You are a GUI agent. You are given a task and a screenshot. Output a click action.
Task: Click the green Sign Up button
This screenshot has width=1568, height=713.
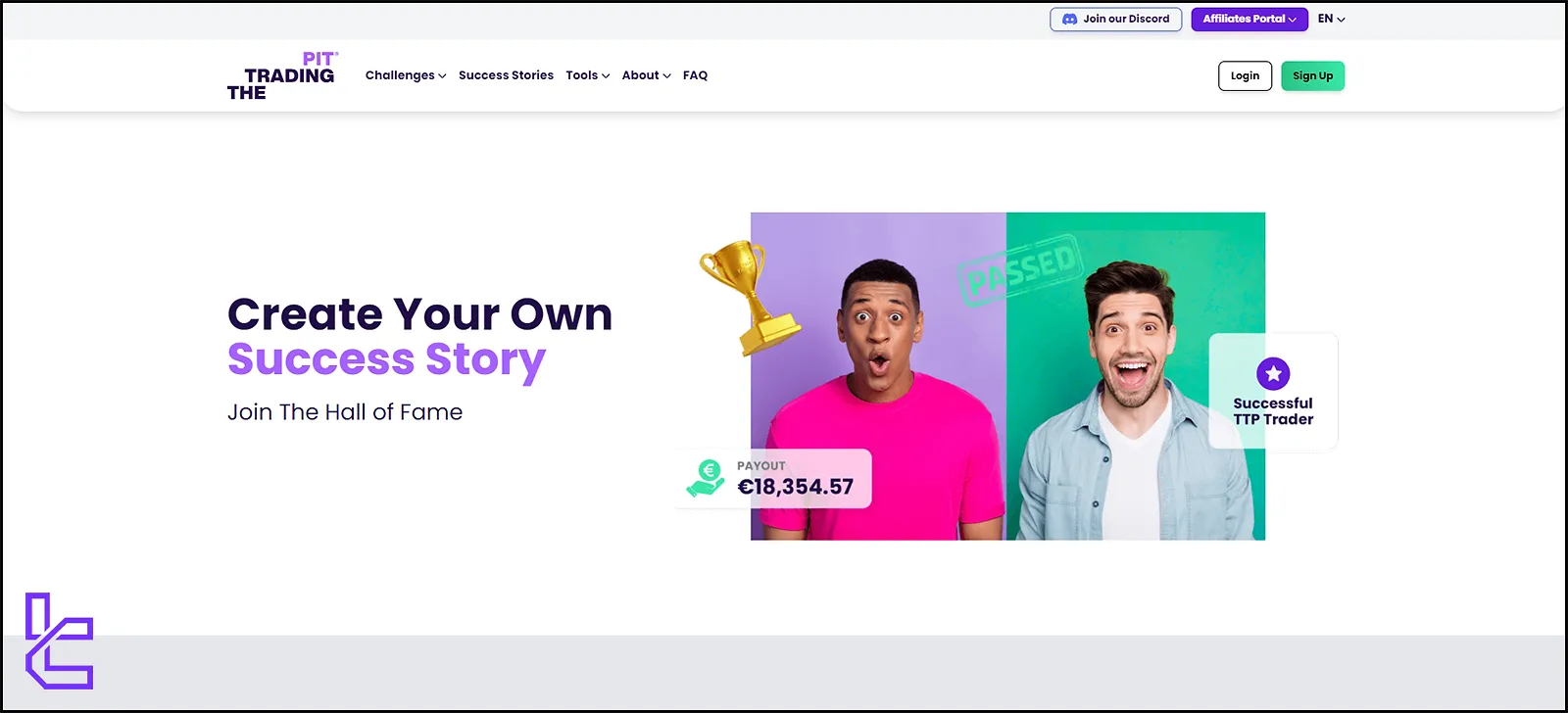1312,75
